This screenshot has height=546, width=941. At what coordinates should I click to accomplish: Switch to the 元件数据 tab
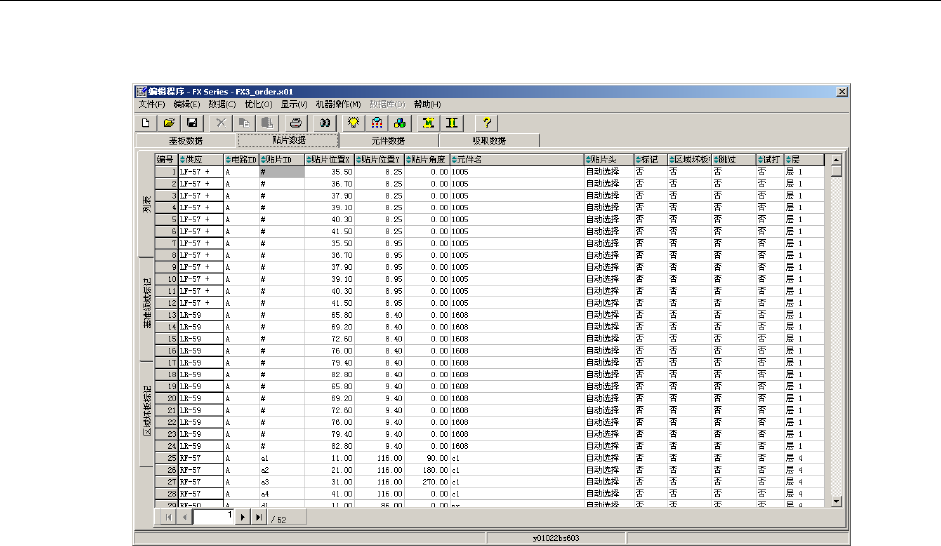coord(388,141)
